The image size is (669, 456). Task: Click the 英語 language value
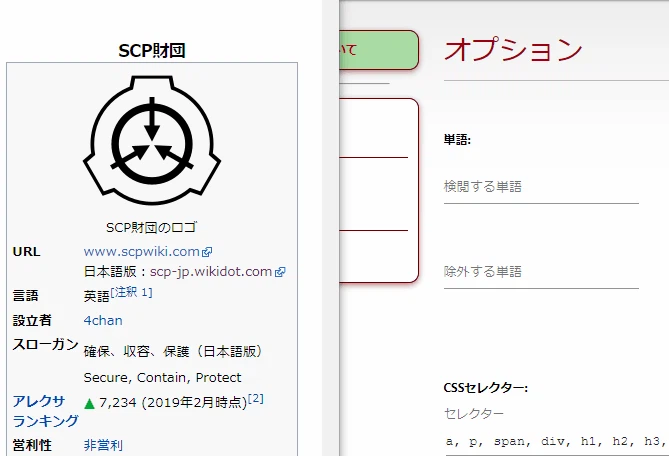point(96,296)
